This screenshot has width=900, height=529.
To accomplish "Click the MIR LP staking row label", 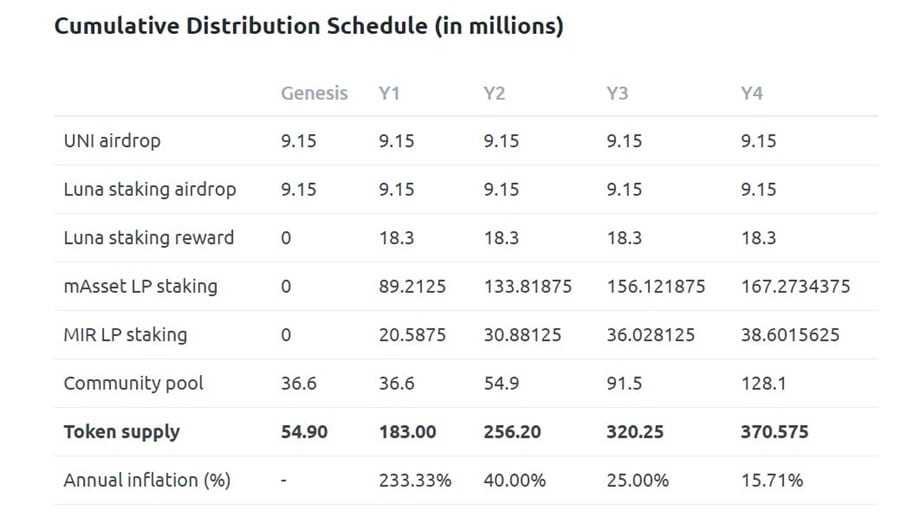I will pyautogui.click(x=125, y=334).
